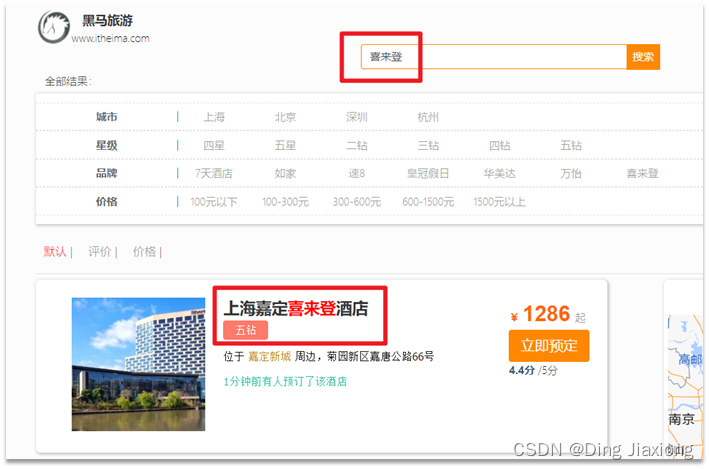Click the red 五钻 badge on hotel card
709x469 pixels.
click(246, 330)
